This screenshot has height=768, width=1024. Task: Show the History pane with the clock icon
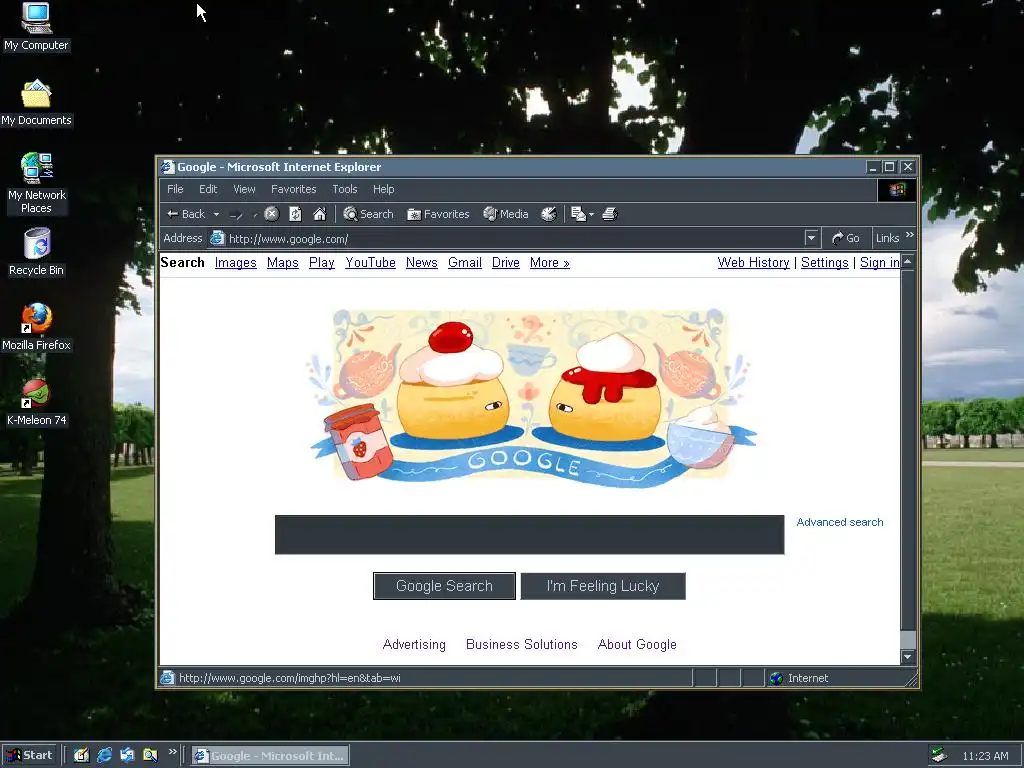549,214
